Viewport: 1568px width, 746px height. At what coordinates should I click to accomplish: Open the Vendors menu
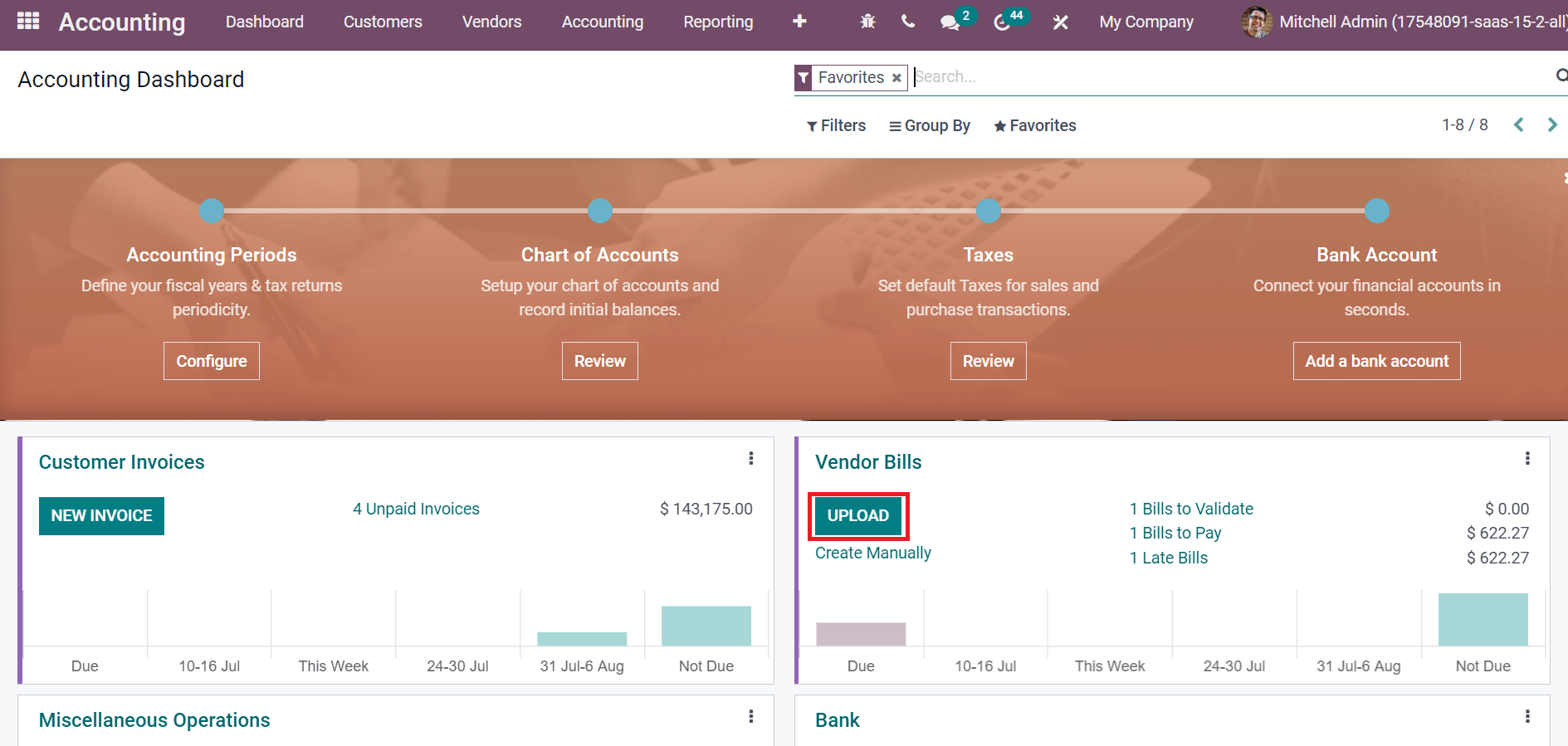pyautogui.click(x=492, y=22)
